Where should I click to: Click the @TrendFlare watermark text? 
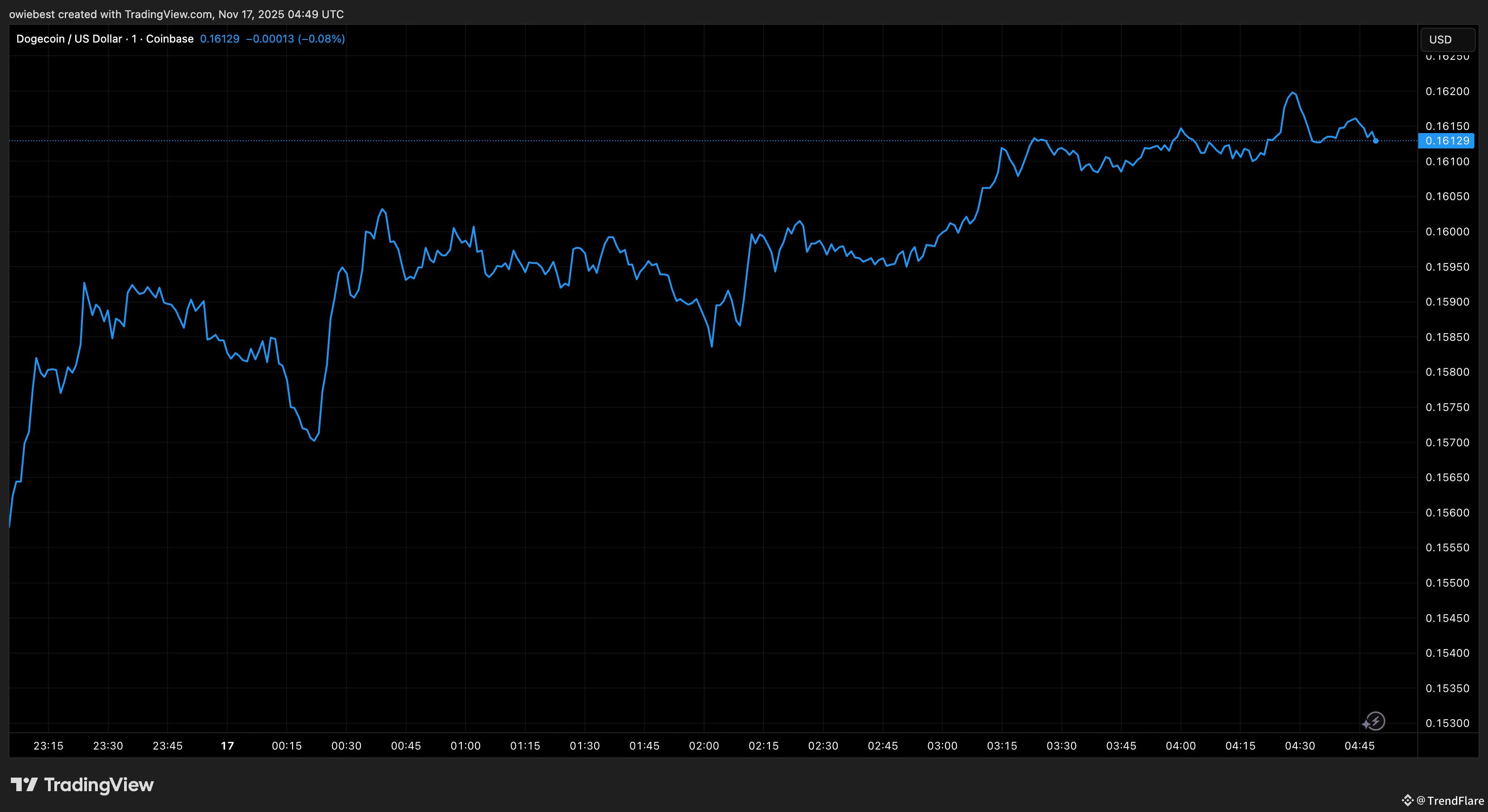pos(1450,800)
